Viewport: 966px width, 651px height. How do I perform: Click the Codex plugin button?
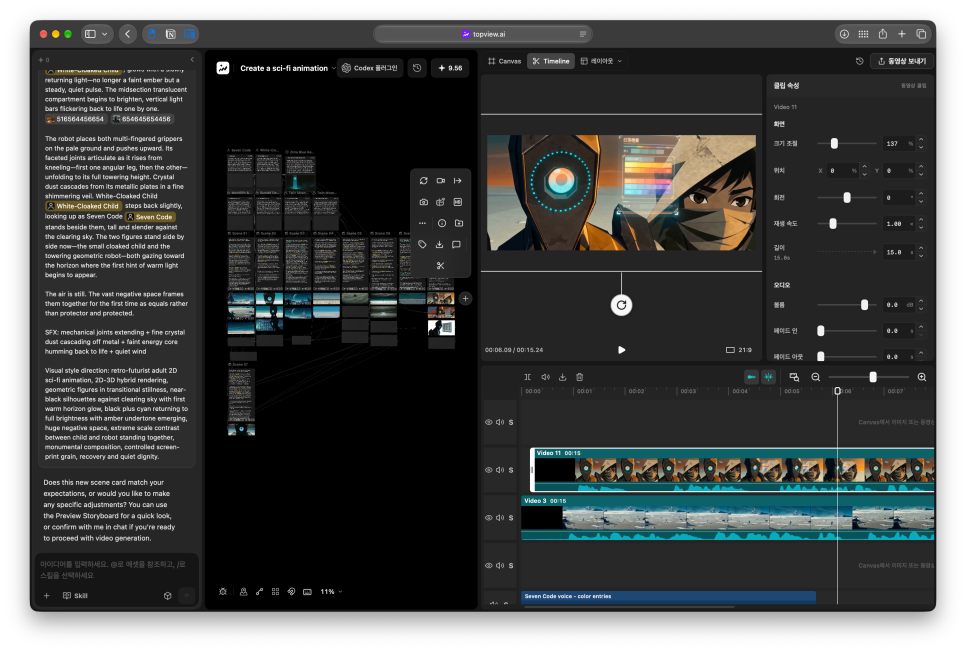tap(370, 68)
